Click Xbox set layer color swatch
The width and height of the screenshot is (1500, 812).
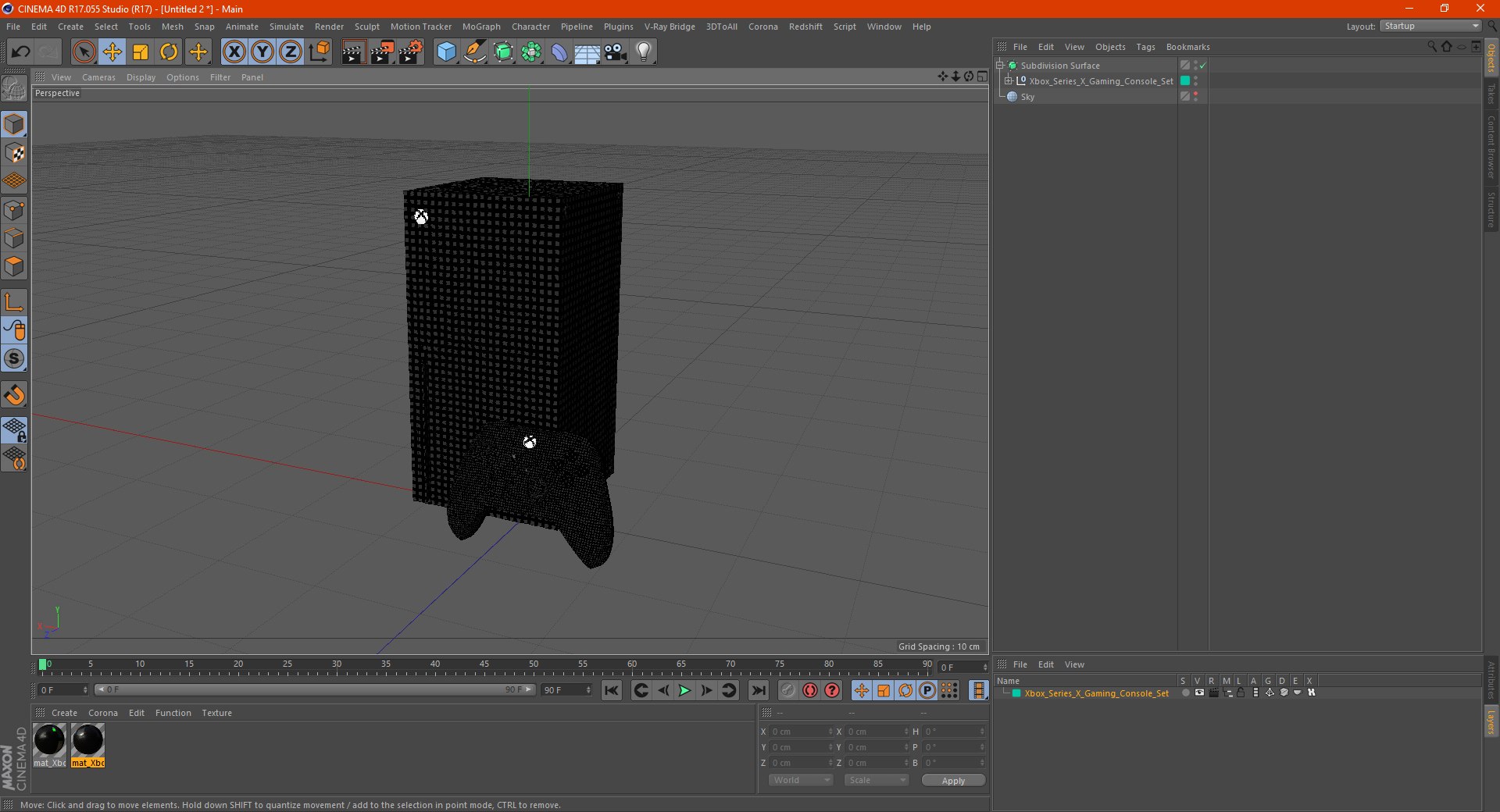tap(1185, 81)
